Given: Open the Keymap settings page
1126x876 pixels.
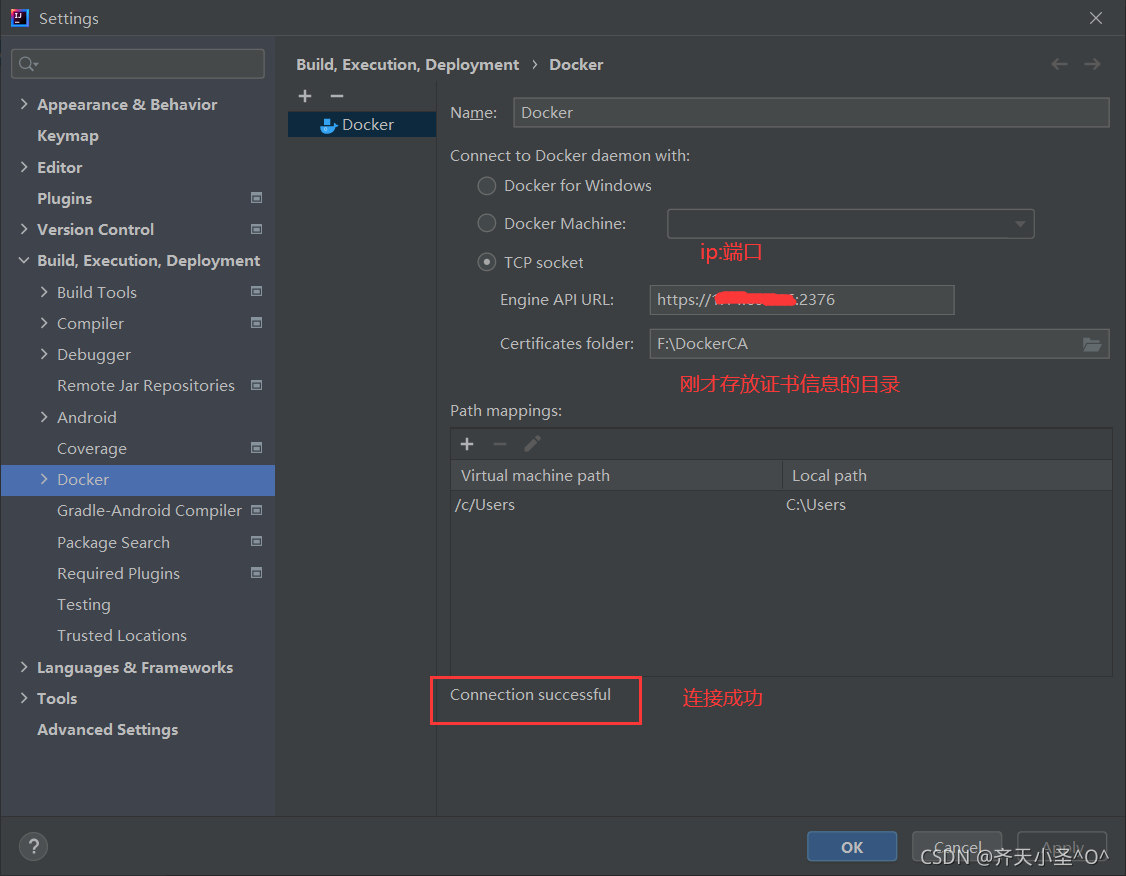Looking at the screenshot, I should 68,136.
